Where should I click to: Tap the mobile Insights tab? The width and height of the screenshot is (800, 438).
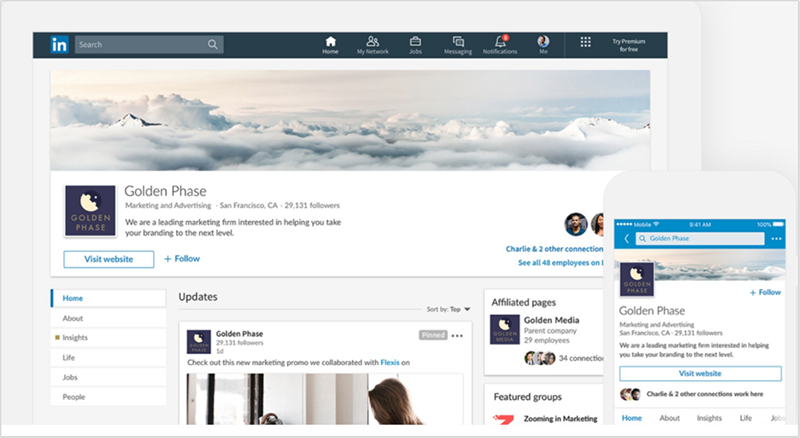pos(709,418)
